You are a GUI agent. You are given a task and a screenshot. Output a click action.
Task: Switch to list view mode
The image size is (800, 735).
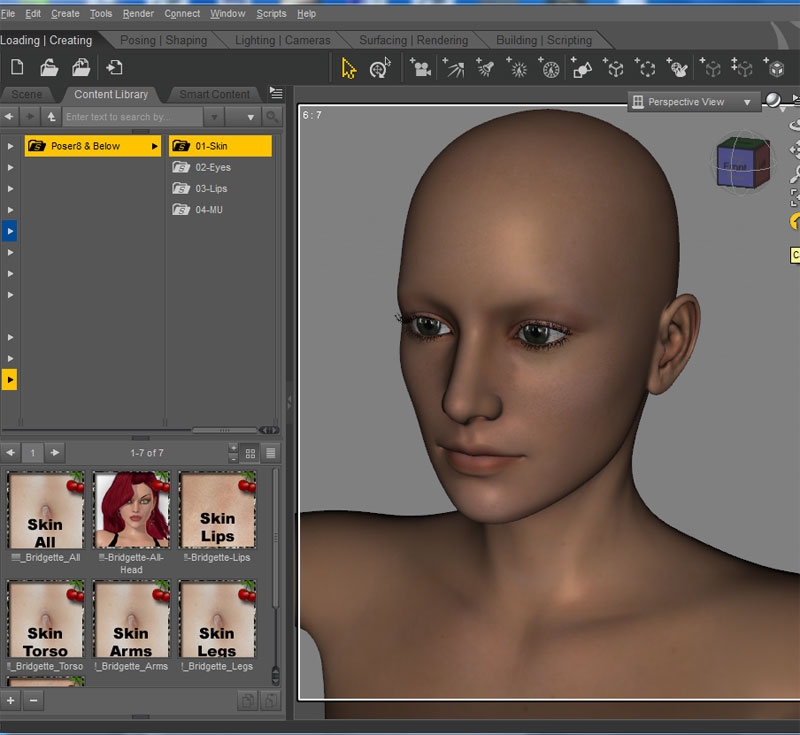(270, 453)
